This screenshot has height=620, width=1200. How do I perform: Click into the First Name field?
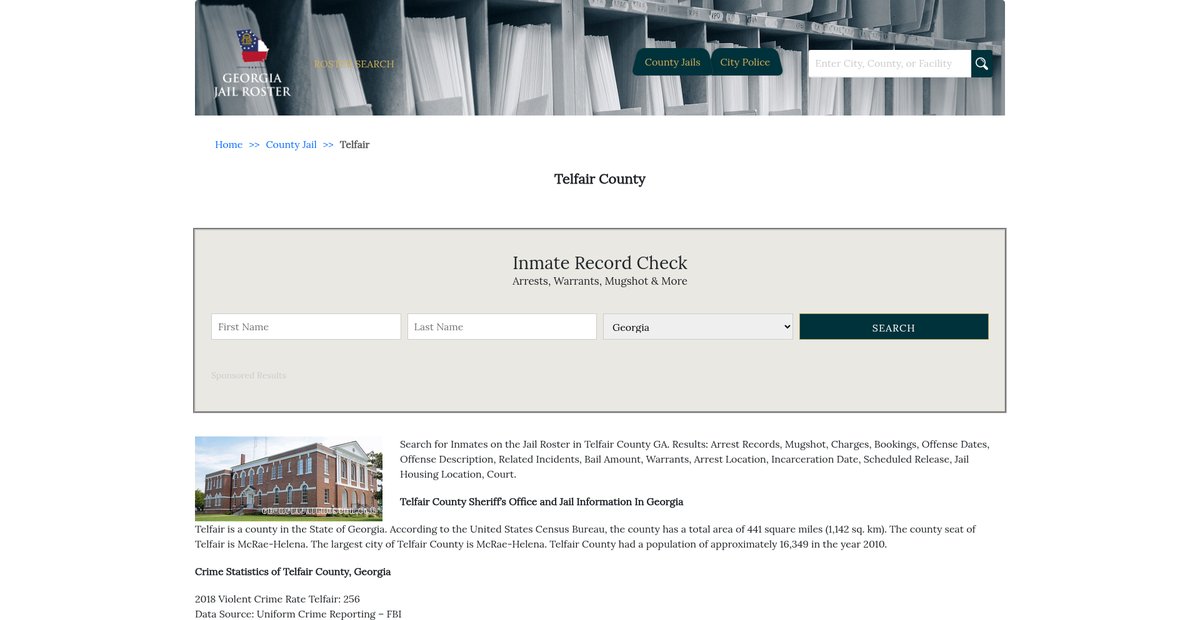pyautogui.click(x=306, y=327)
